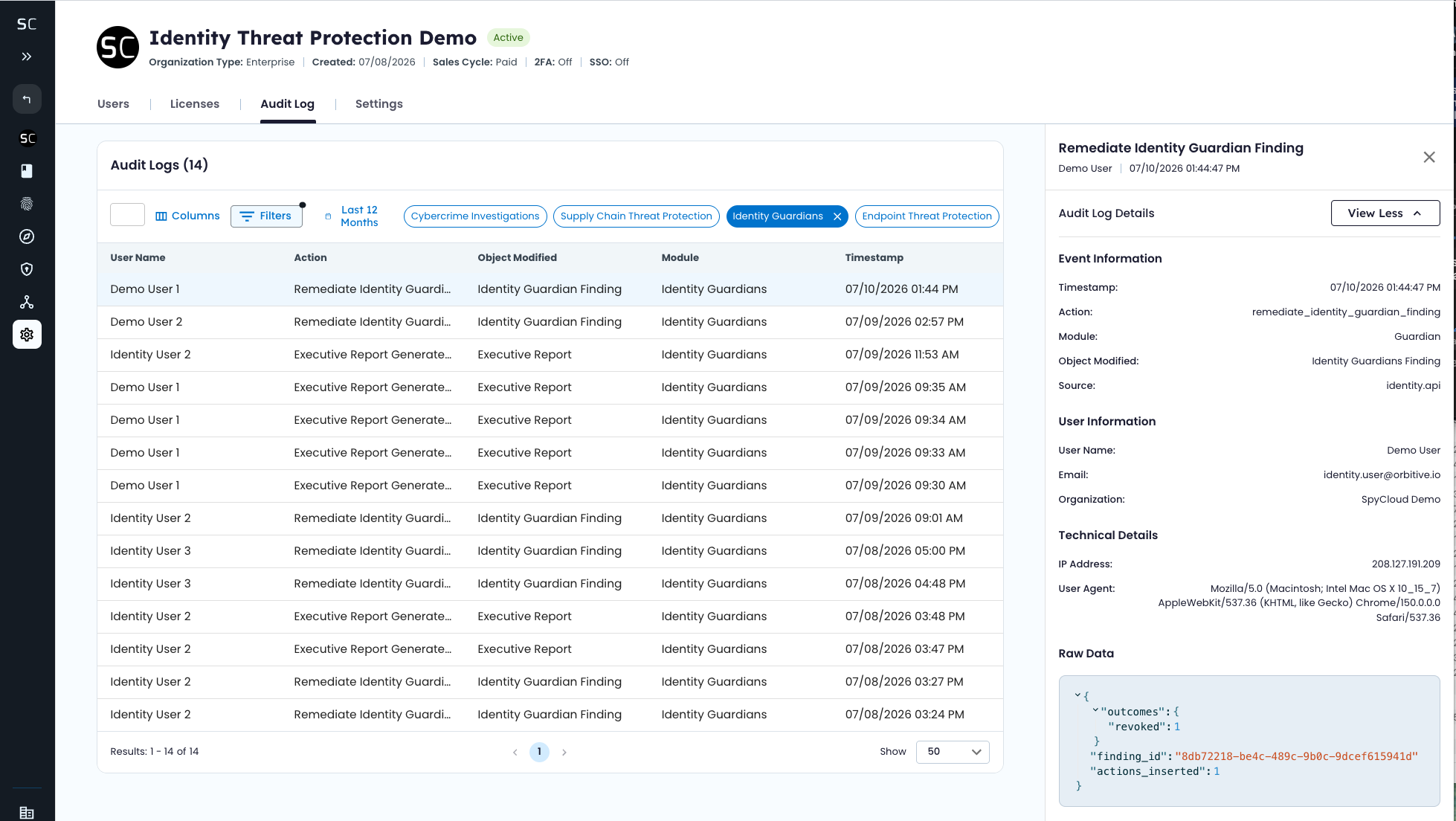This screenshot has height=821, width=1456.
Task: Open the SC round logo item in the sidebar
Action: point(27,138)
